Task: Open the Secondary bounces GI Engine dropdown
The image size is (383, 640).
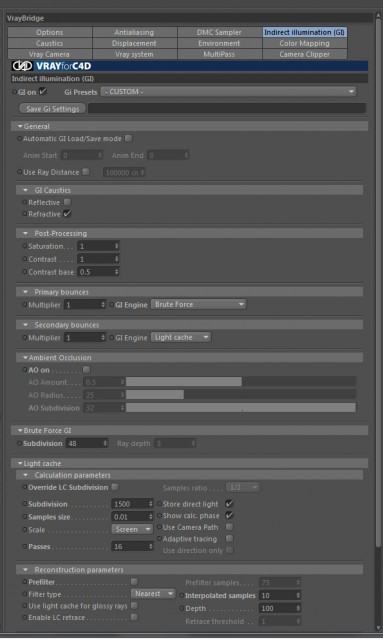Action: [181, 338]
